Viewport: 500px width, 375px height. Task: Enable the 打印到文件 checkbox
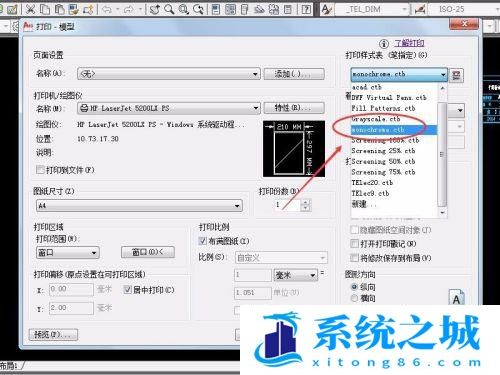(40, 169)
